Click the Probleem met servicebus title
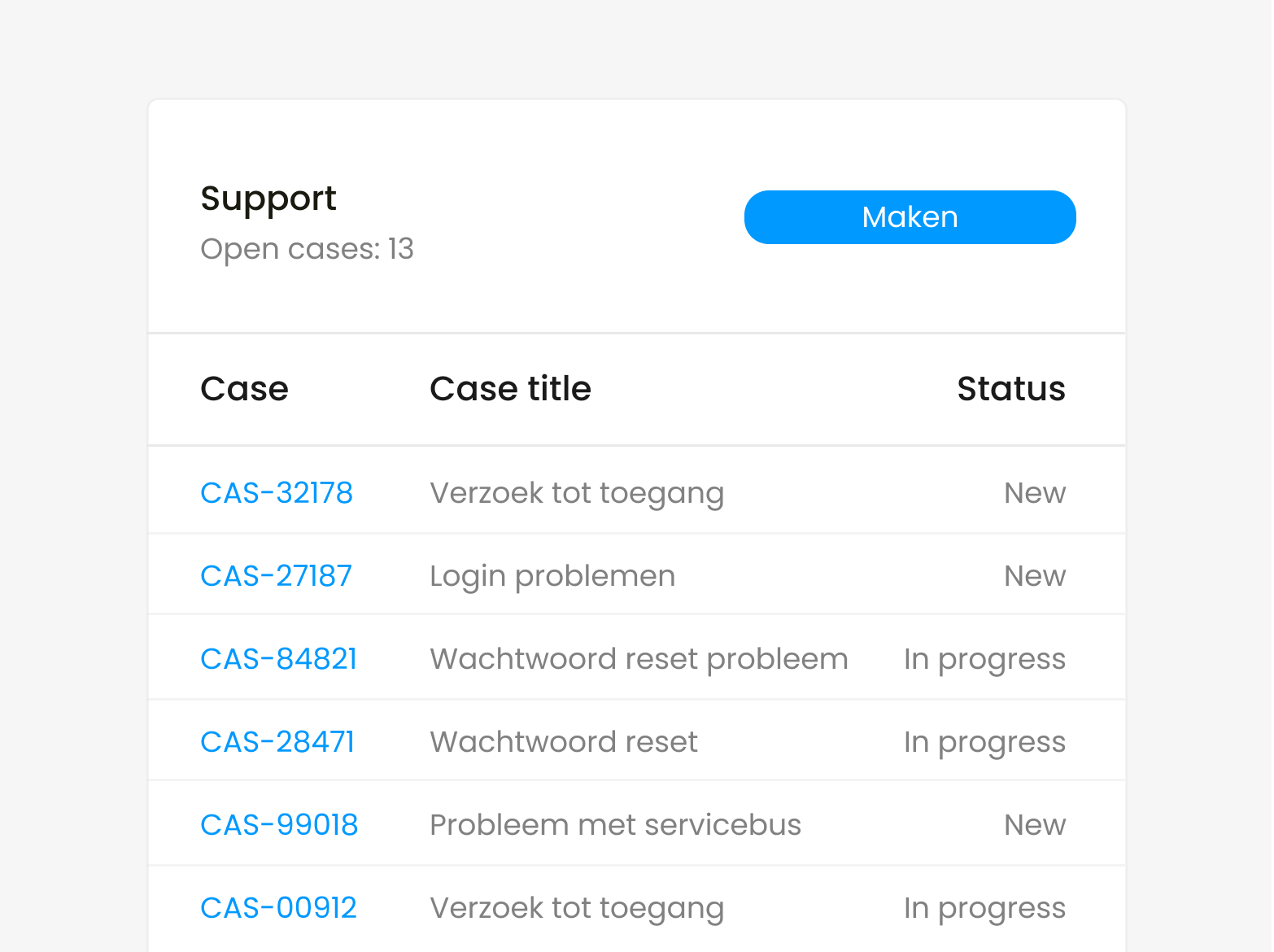 pyautogui.click(x=615, y=825)
